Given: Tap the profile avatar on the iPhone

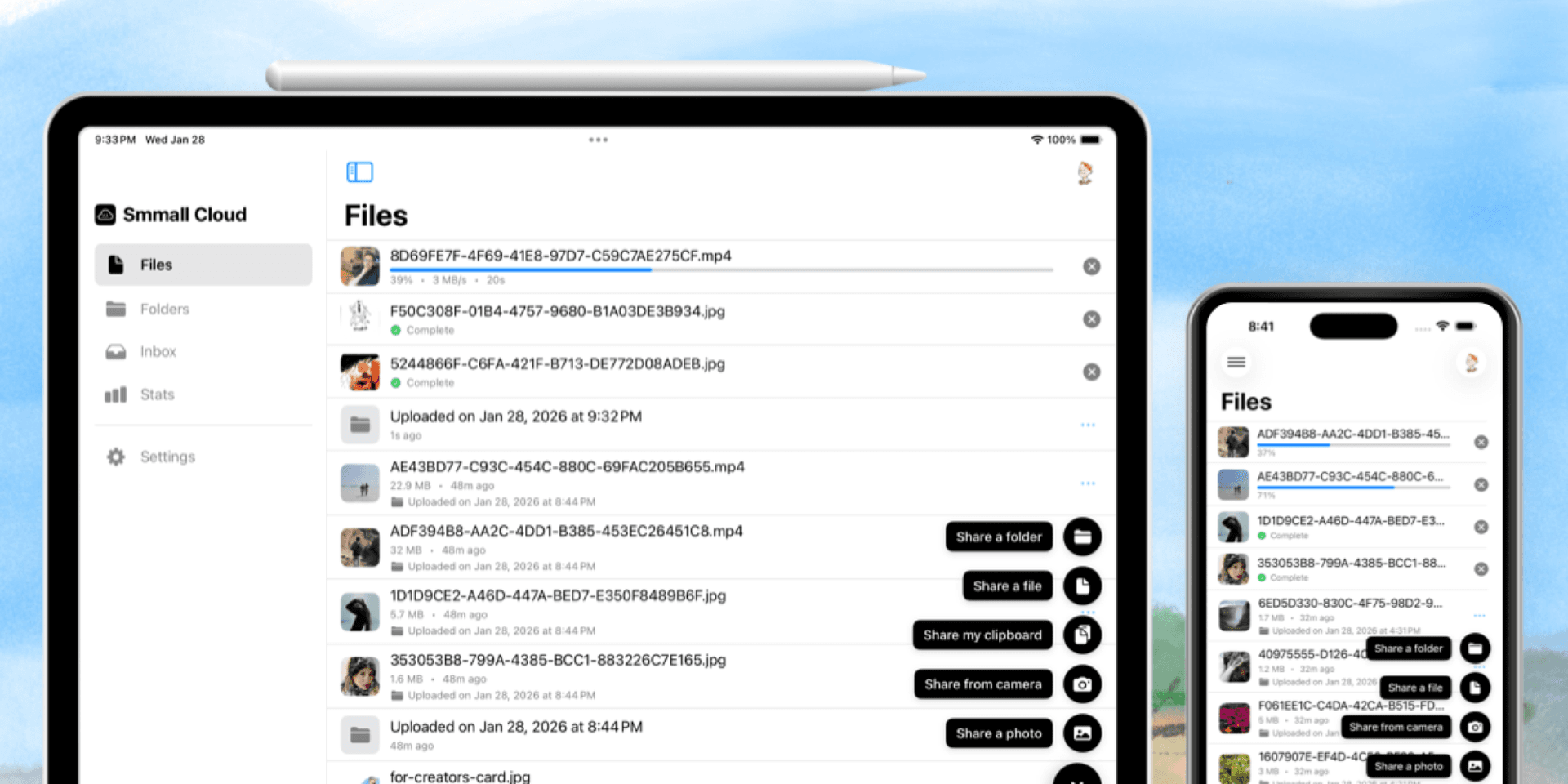Looking at the screenshot, I should [x=1470, y=363].
